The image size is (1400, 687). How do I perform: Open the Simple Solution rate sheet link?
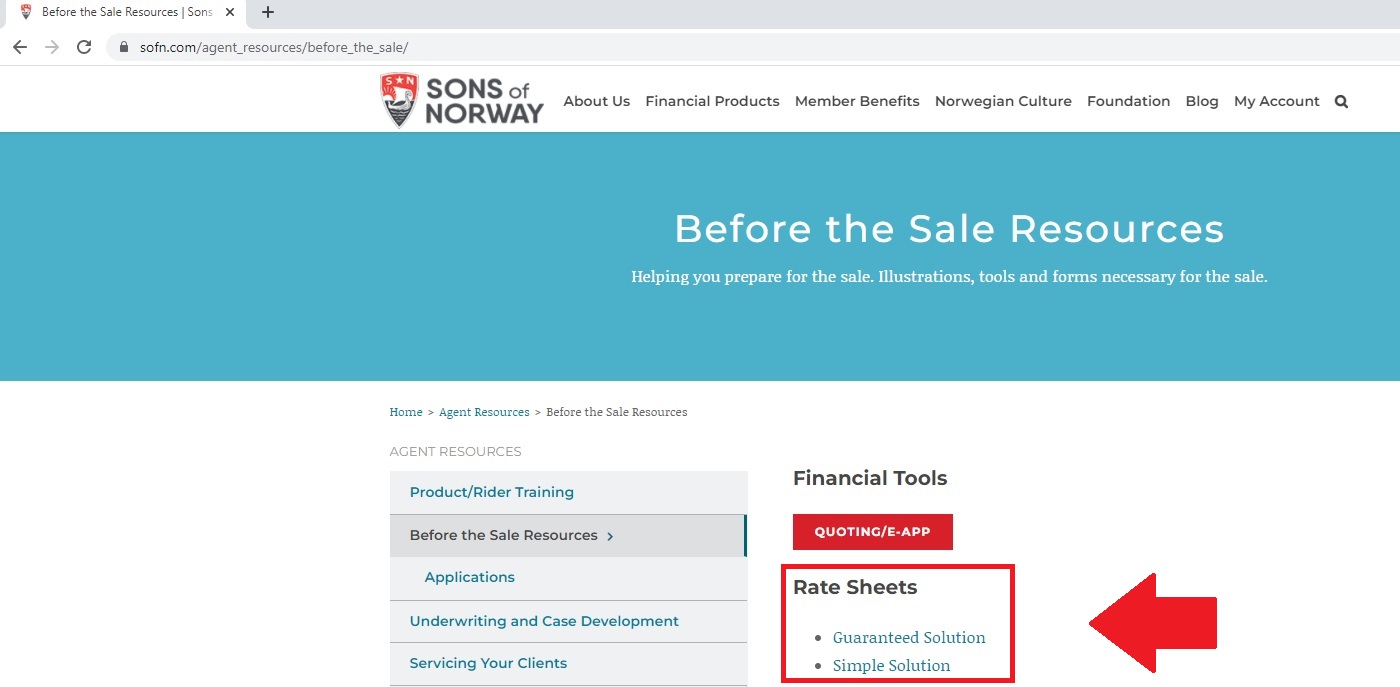tap(892, 665)
